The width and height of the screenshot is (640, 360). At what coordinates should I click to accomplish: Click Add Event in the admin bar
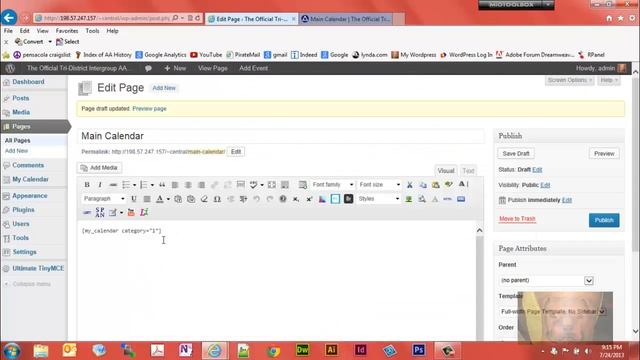[x=253, y=68]
